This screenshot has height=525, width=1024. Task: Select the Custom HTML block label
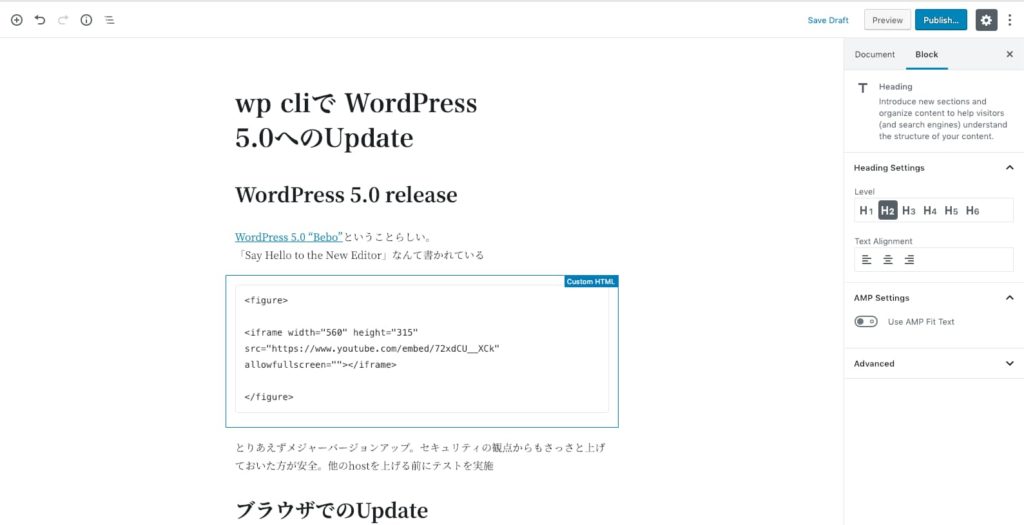tap(590, 281)
